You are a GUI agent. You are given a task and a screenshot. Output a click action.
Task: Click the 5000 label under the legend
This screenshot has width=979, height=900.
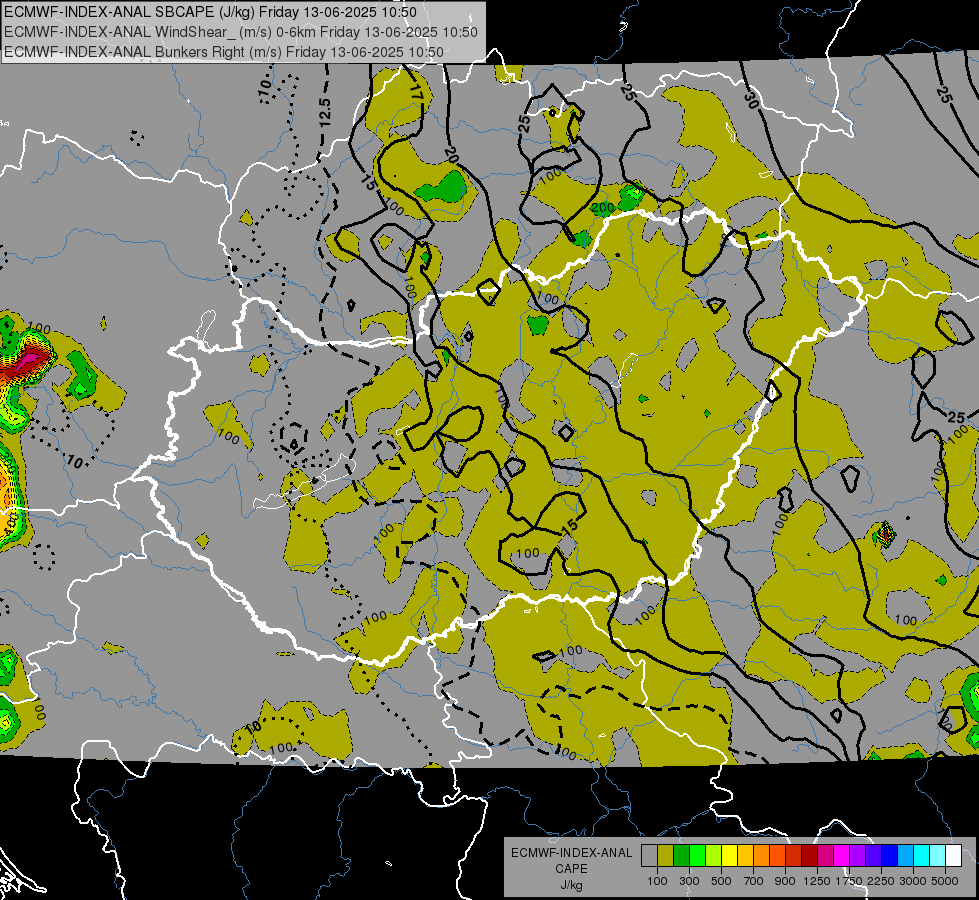945,881
